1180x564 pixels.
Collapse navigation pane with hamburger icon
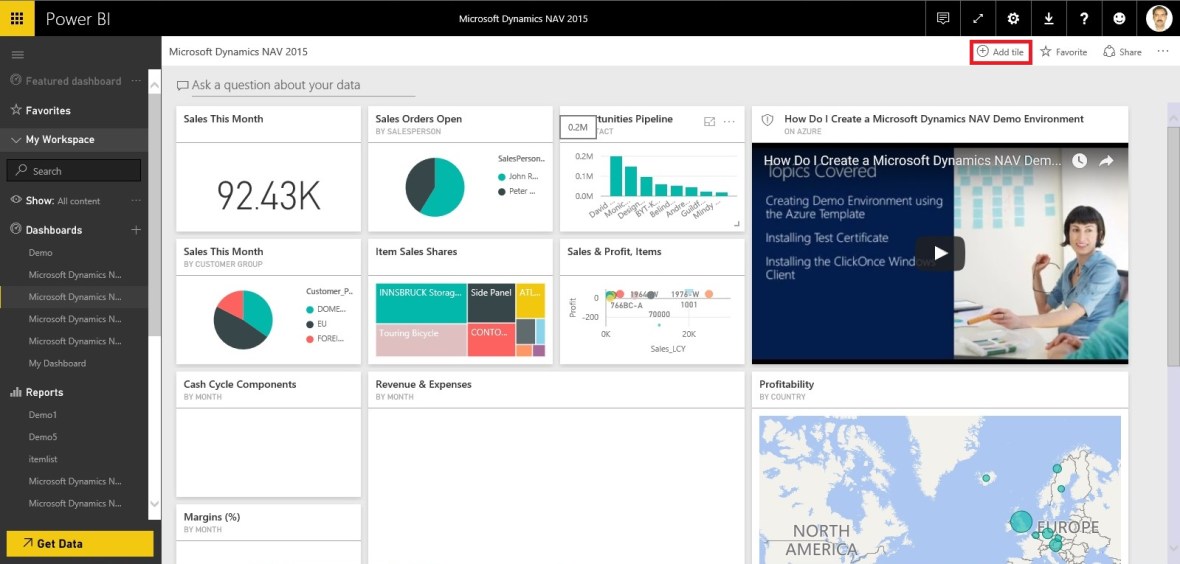coord(17,54)
